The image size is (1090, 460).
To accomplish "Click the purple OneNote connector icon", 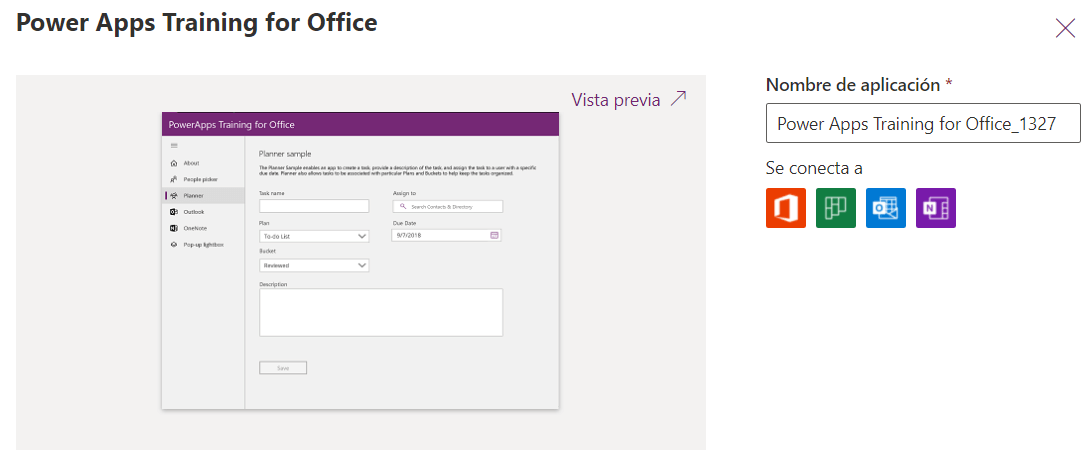I will 936,208.
